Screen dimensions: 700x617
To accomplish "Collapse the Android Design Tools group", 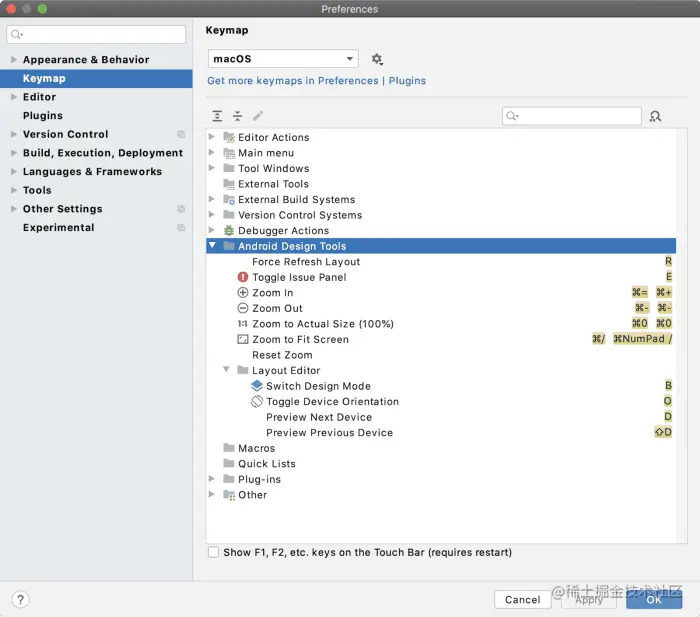I will click(x=212, y=245).
